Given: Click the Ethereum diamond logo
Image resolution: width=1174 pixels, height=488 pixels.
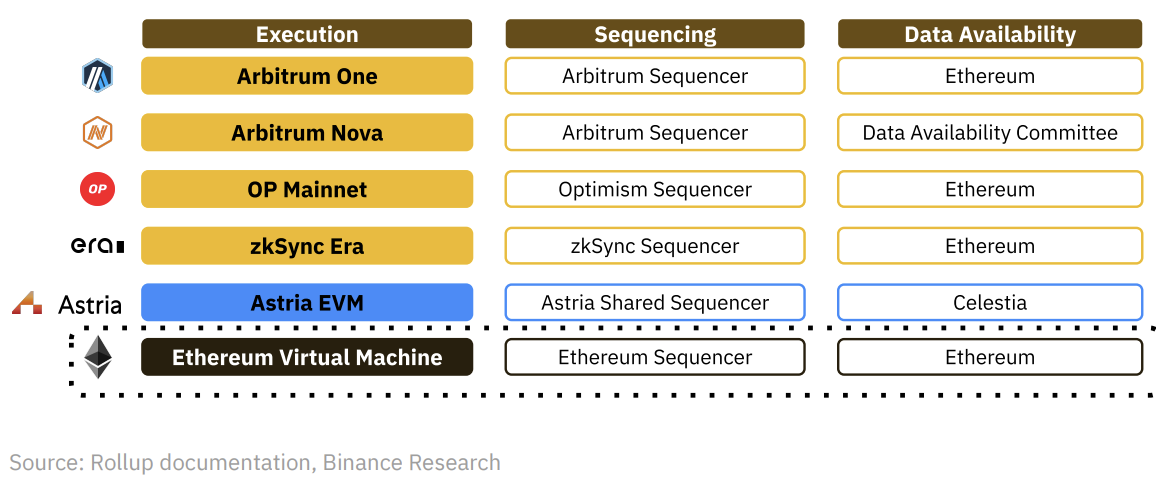Looking at the screenshot, I should coord(98,357).
